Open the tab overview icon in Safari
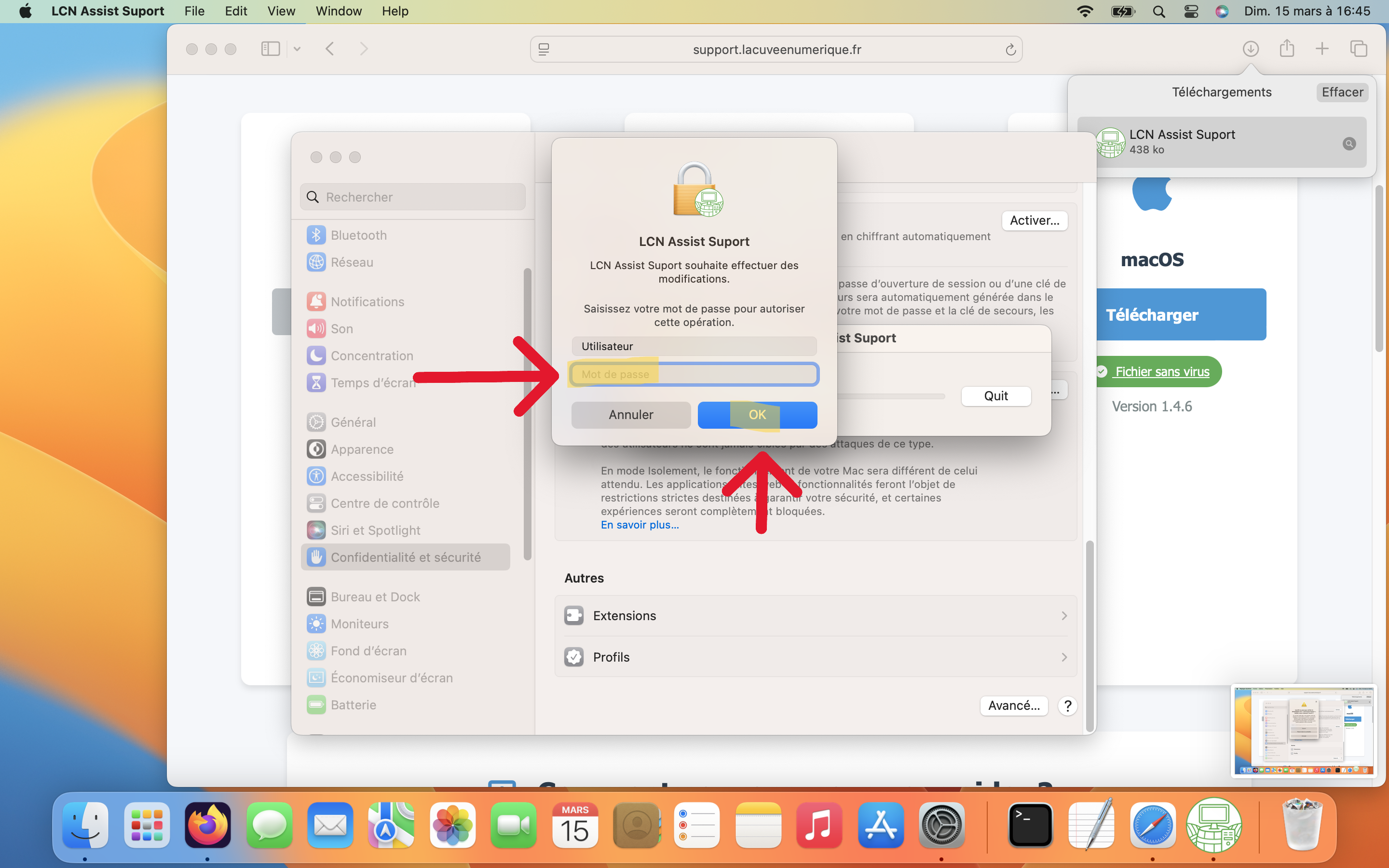 pyautogui.click(x=1359, y=49)
